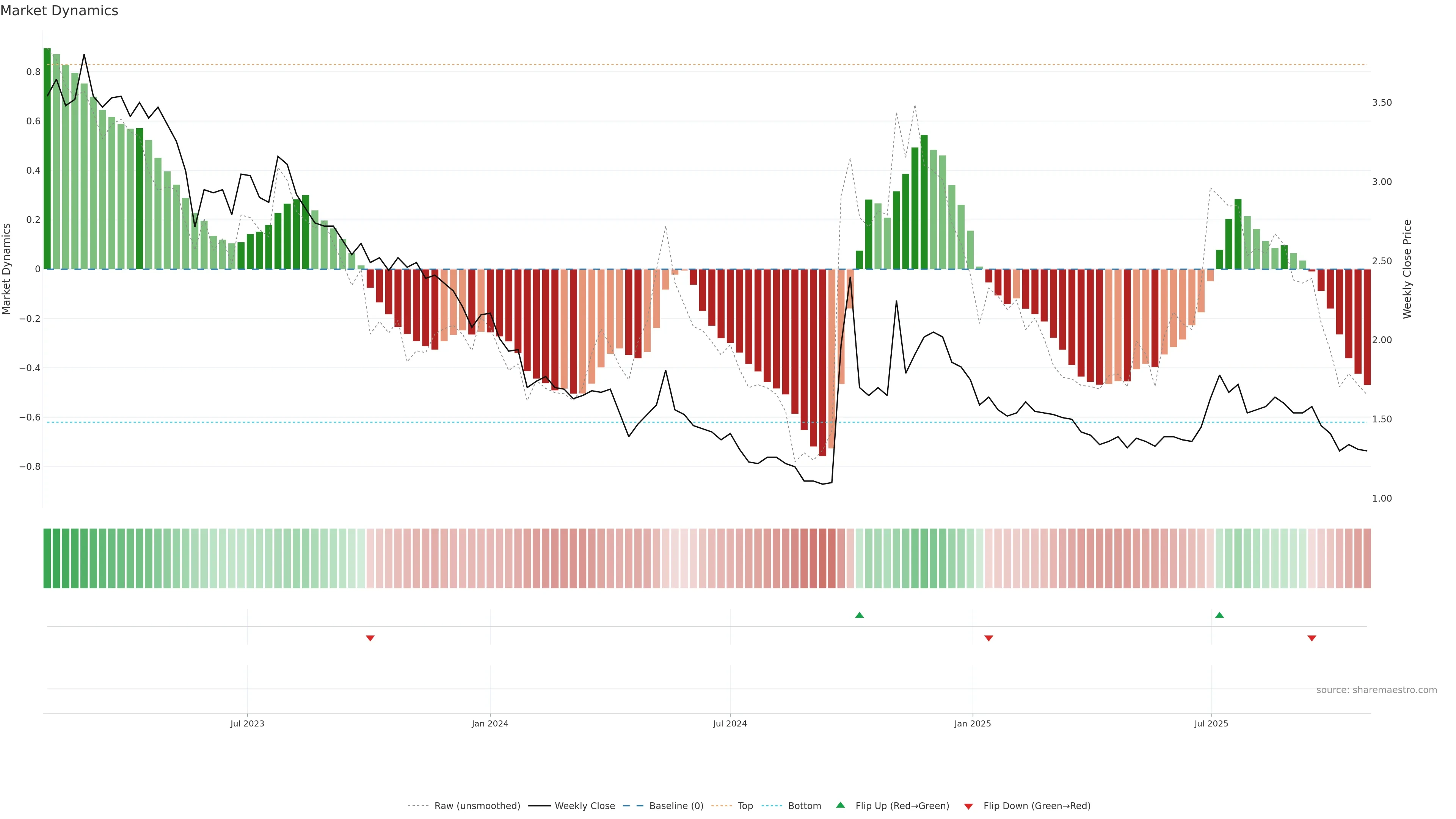Click the green Flip Up marker near October 2024
Viewport: 1456px width, 819px height.
(859, 615)
